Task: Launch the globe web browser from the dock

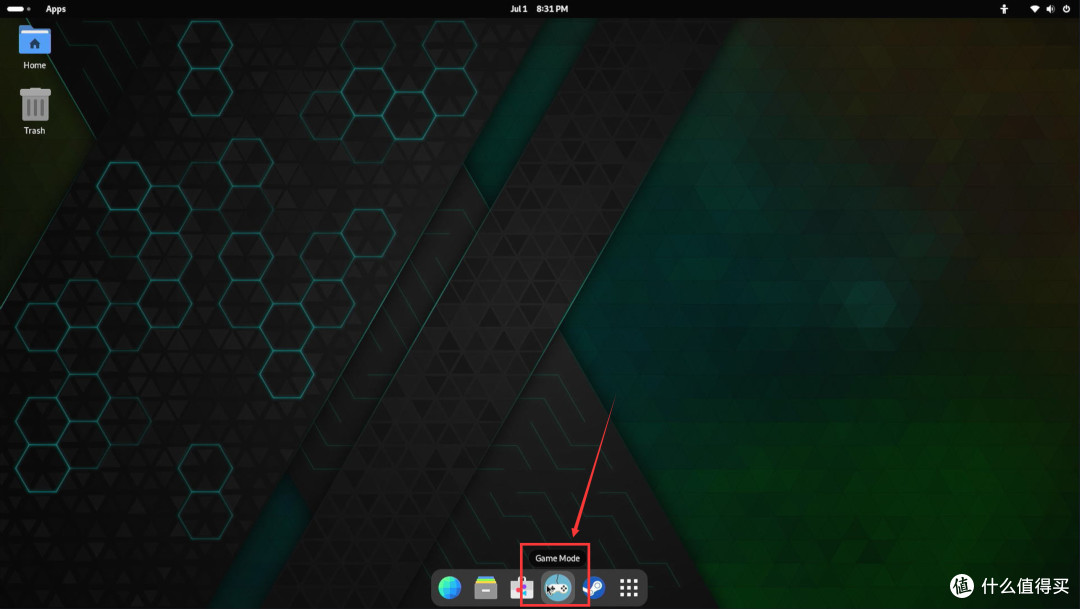Action: click(x=450, y=588)
